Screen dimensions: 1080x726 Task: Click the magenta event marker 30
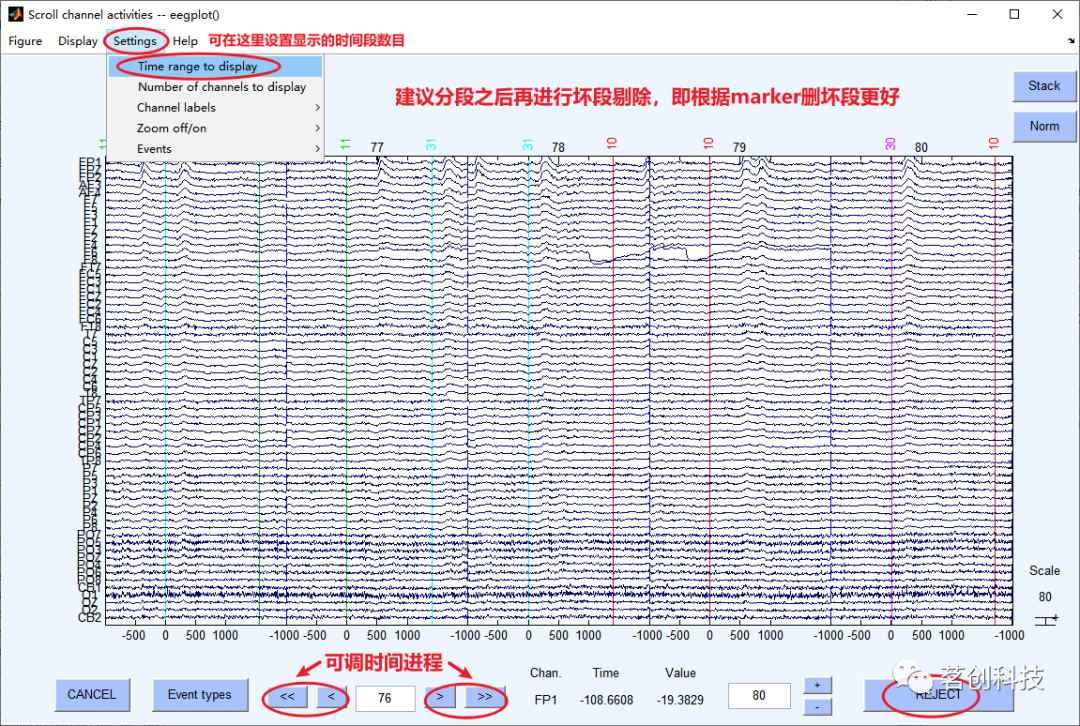click(x=891, y=143)
